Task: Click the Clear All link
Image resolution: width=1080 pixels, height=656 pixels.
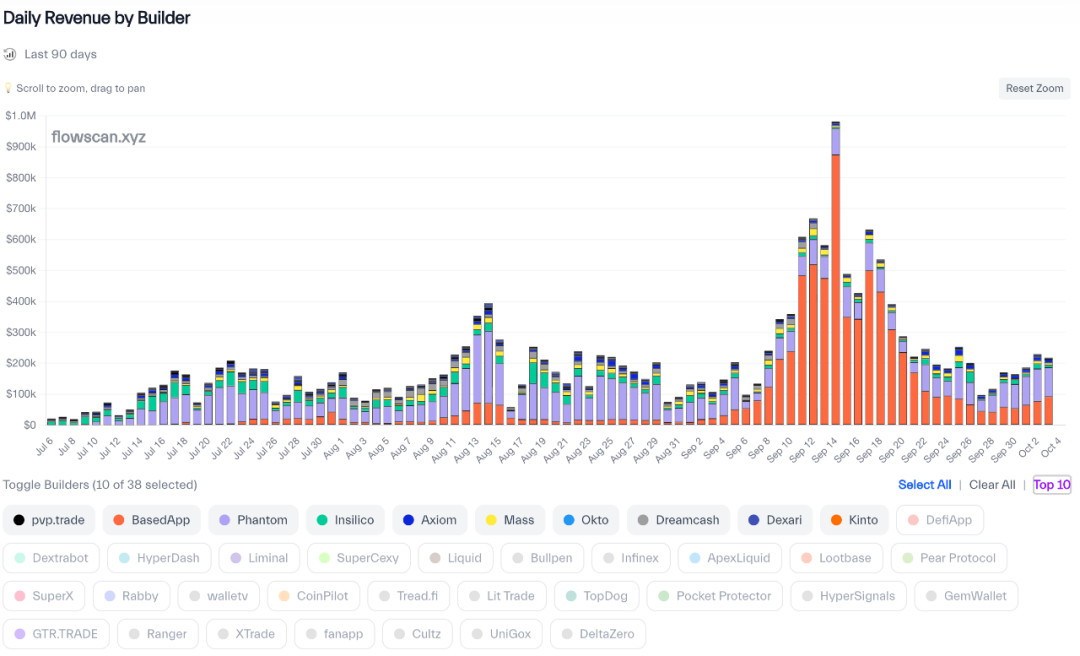Action: tap(992, 485)
